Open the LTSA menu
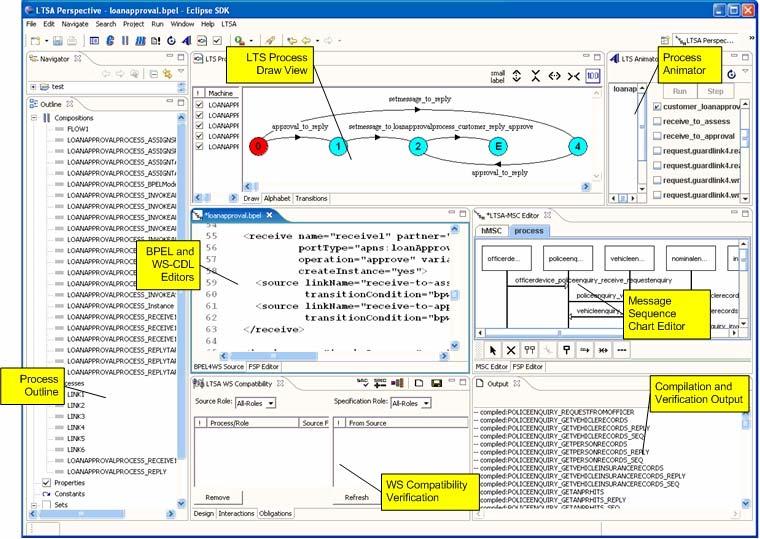760x539 pixels. pos(229,24)
